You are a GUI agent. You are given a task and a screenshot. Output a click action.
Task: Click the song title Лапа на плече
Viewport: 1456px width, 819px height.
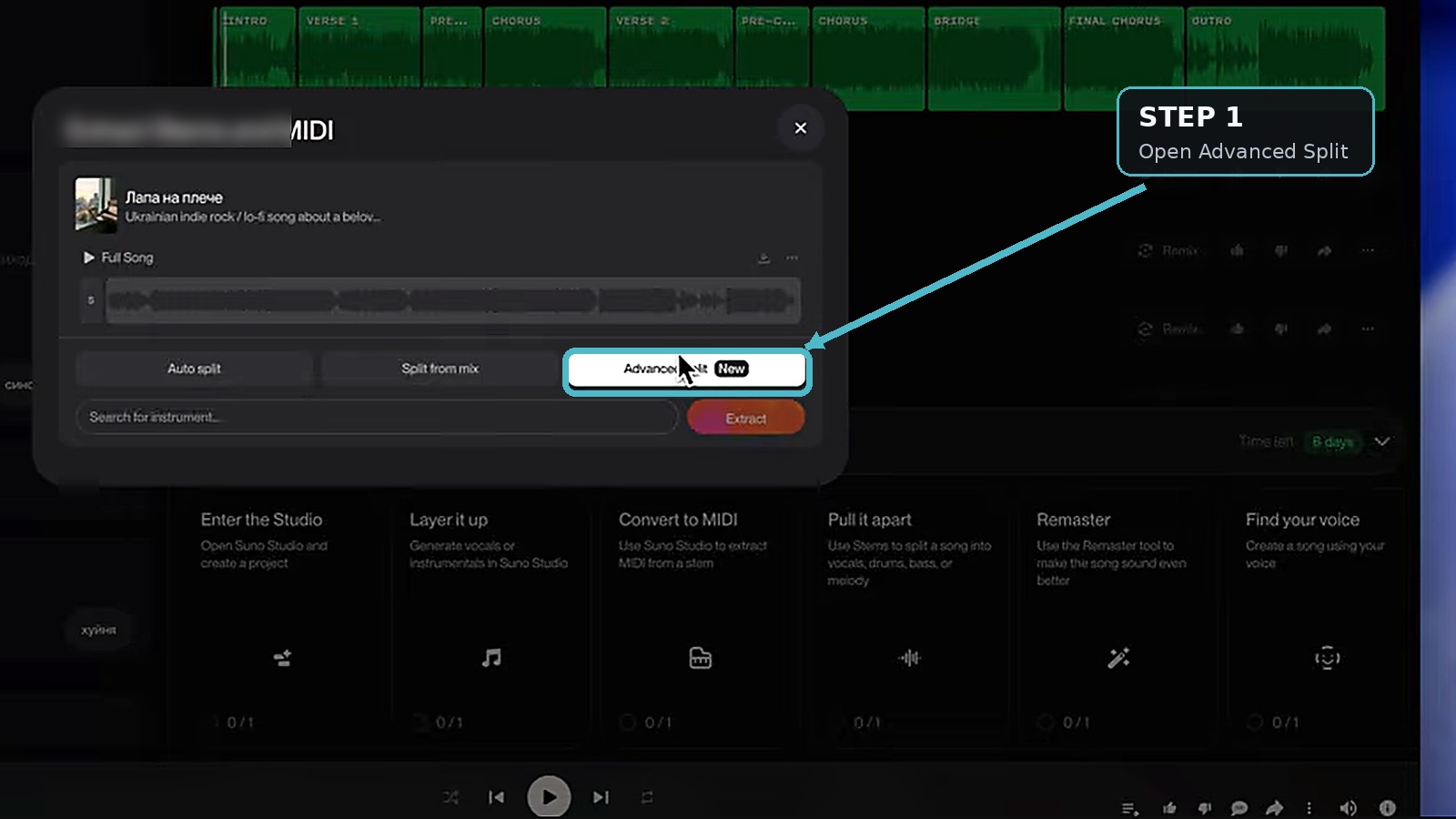[x=174, y=197]
